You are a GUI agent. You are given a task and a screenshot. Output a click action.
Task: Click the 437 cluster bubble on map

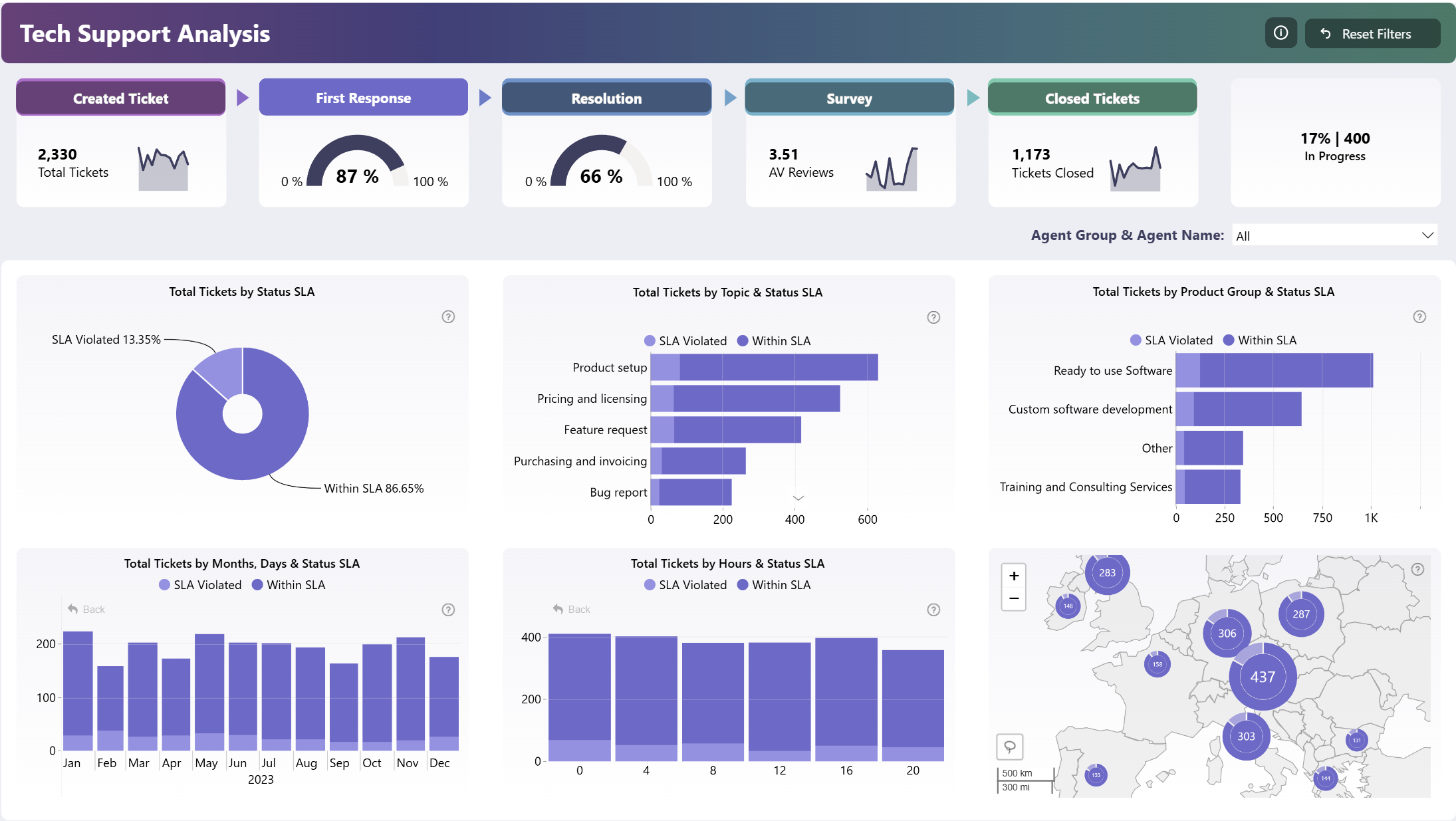point(1263,677)
